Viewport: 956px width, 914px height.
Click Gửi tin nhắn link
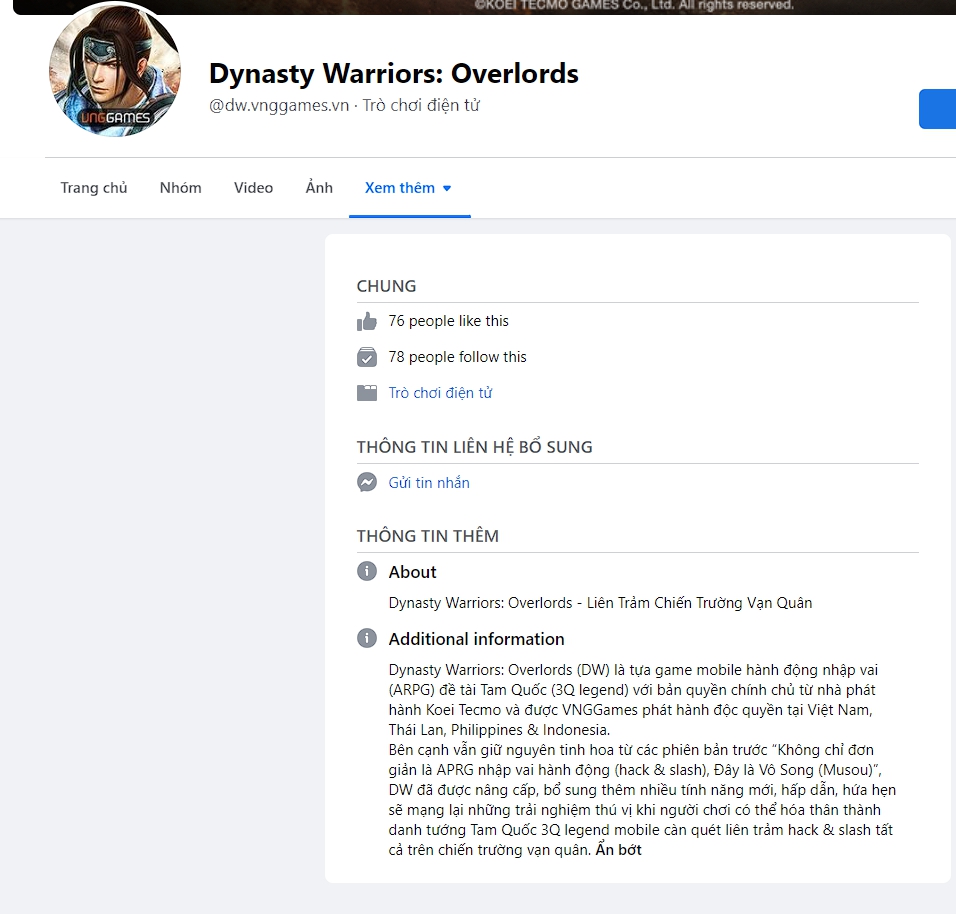point(429,483)
